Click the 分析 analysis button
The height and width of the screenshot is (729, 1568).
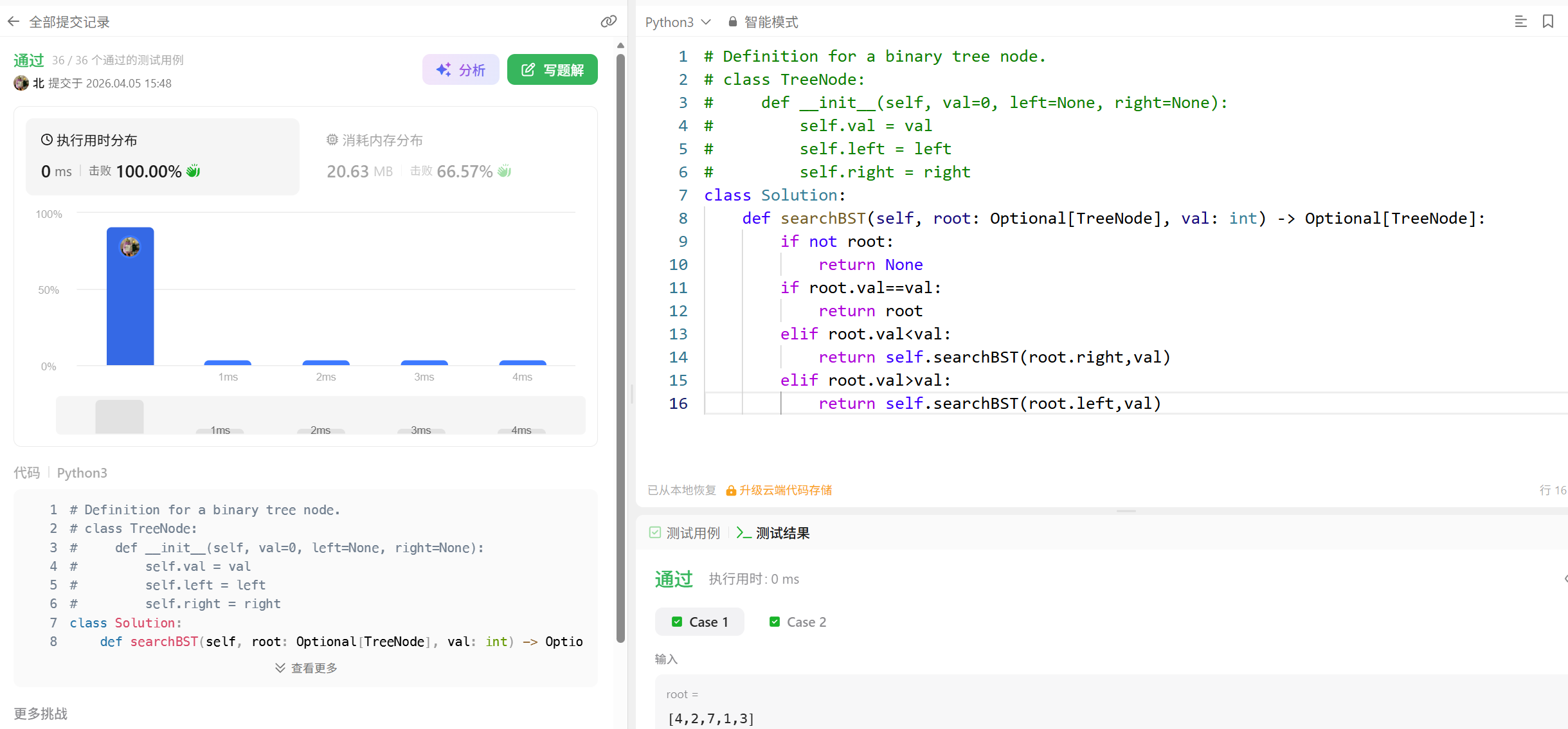coord(460,69)
